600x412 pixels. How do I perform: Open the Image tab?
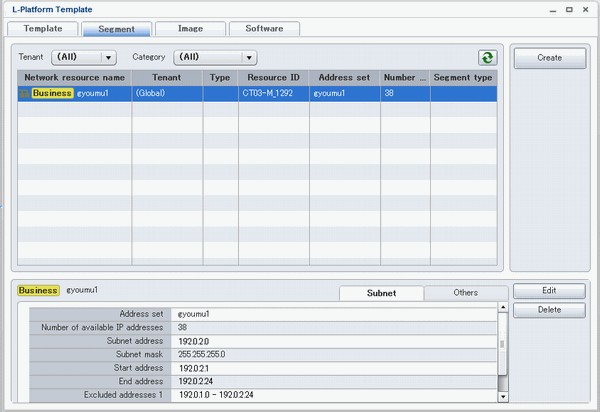tap(190, 29)
